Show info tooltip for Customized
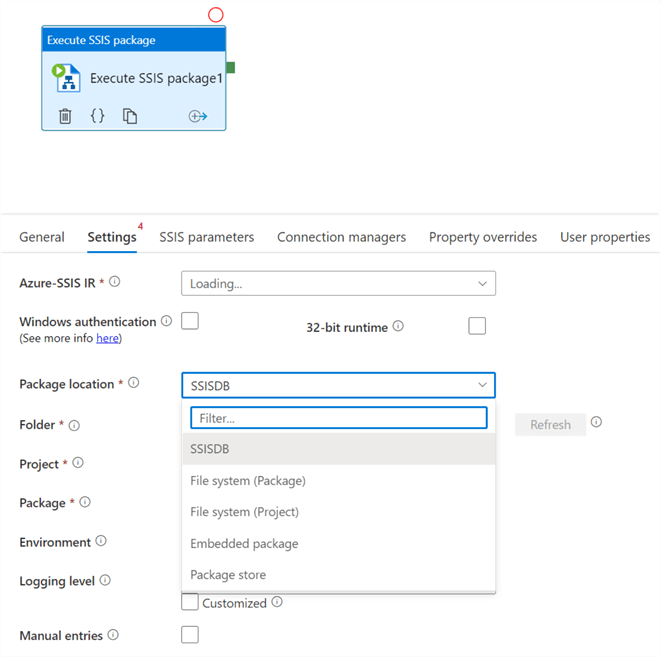Screen dimensions: 660x657 click(x=277, y=602)
